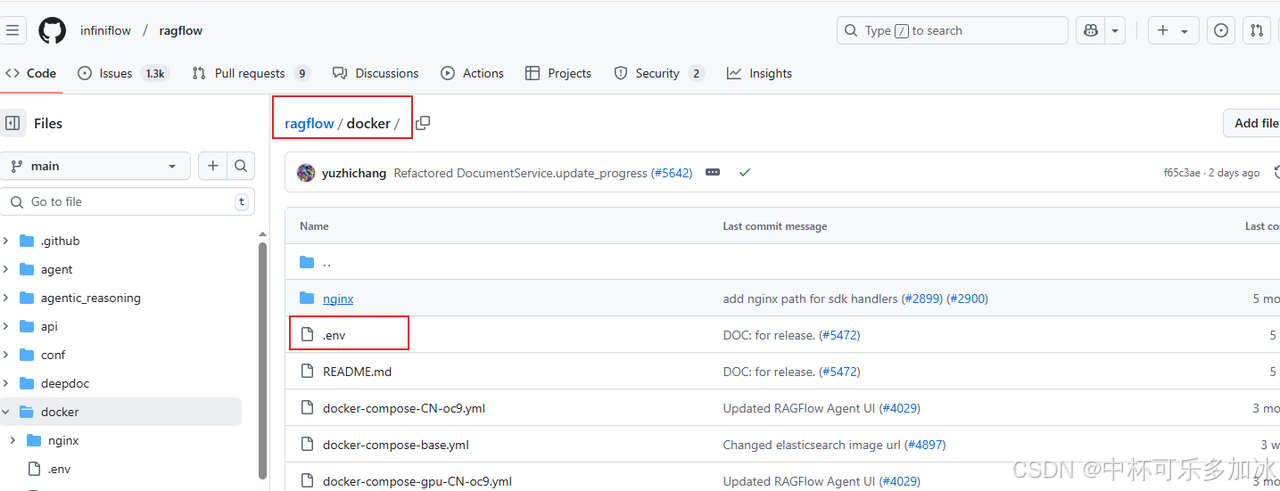The width and height of the screenshot is (1280, 491).
Task: Switch to the Projects tab
Action: (x=558, y=73)
